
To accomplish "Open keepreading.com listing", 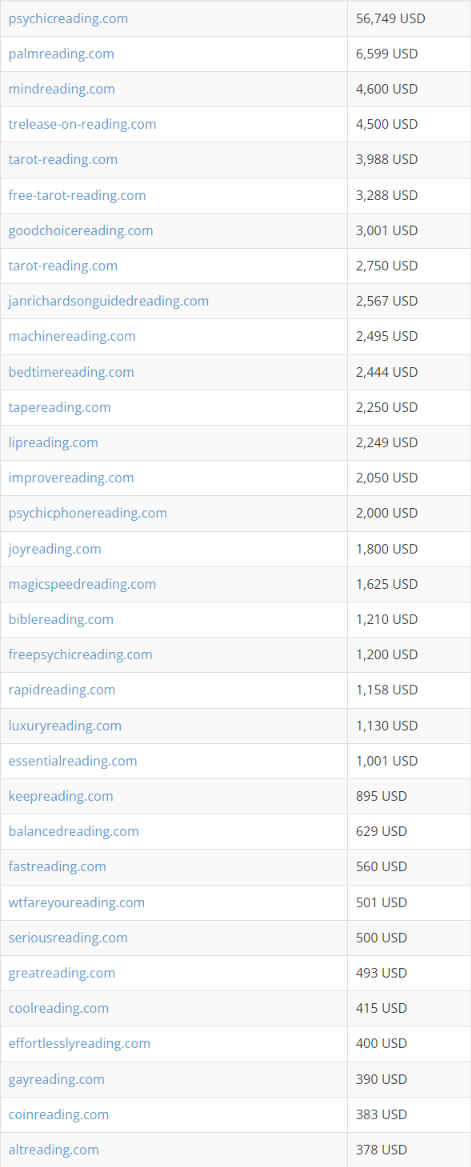I will [x=60, y=796].
